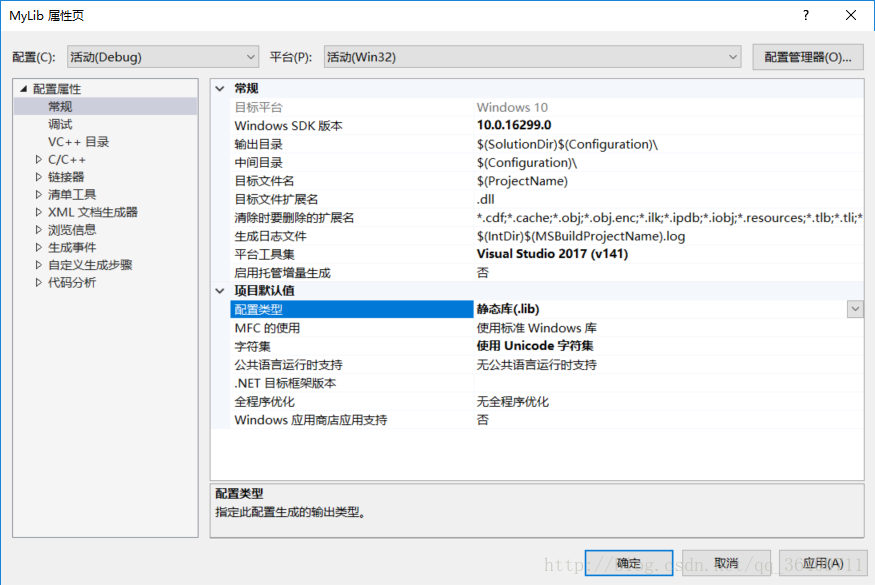Select the .NET 目标框架版本 property row
Viewport: 875px width, 585px height.
point(547,383)
